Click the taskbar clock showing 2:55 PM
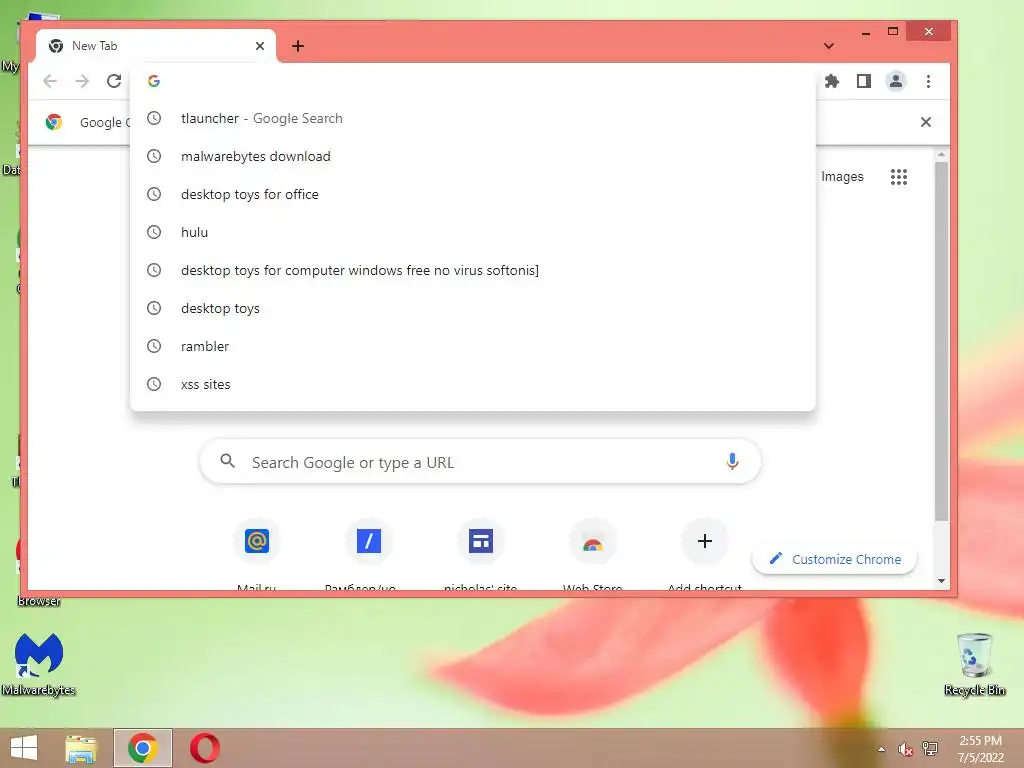This screenshot has width=1024, height=768. 980,748
